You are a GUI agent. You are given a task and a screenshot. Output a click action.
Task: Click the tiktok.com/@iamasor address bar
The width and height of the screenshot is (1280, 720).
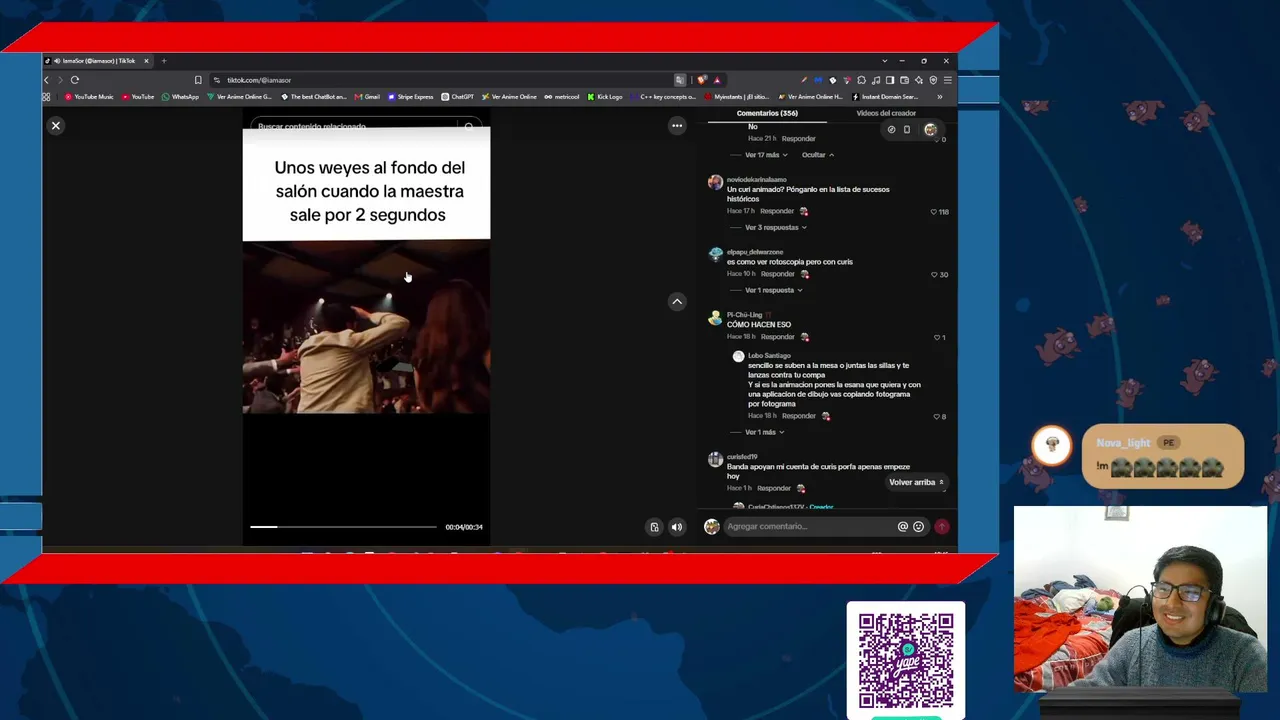(440, 80)
